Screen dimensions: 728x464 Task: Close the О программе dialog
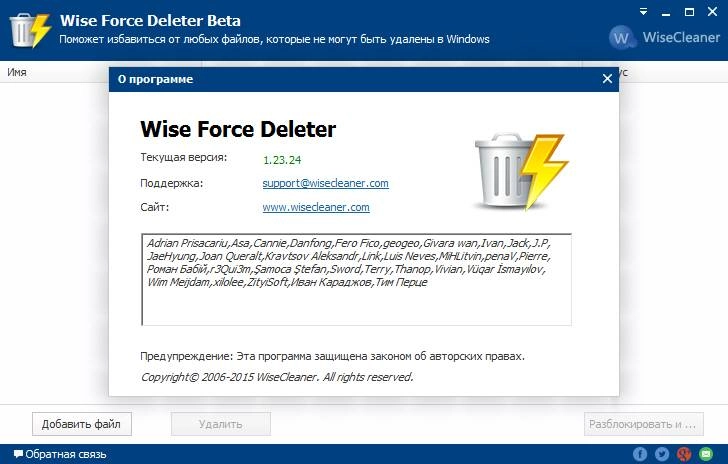(x=607, y=79)
